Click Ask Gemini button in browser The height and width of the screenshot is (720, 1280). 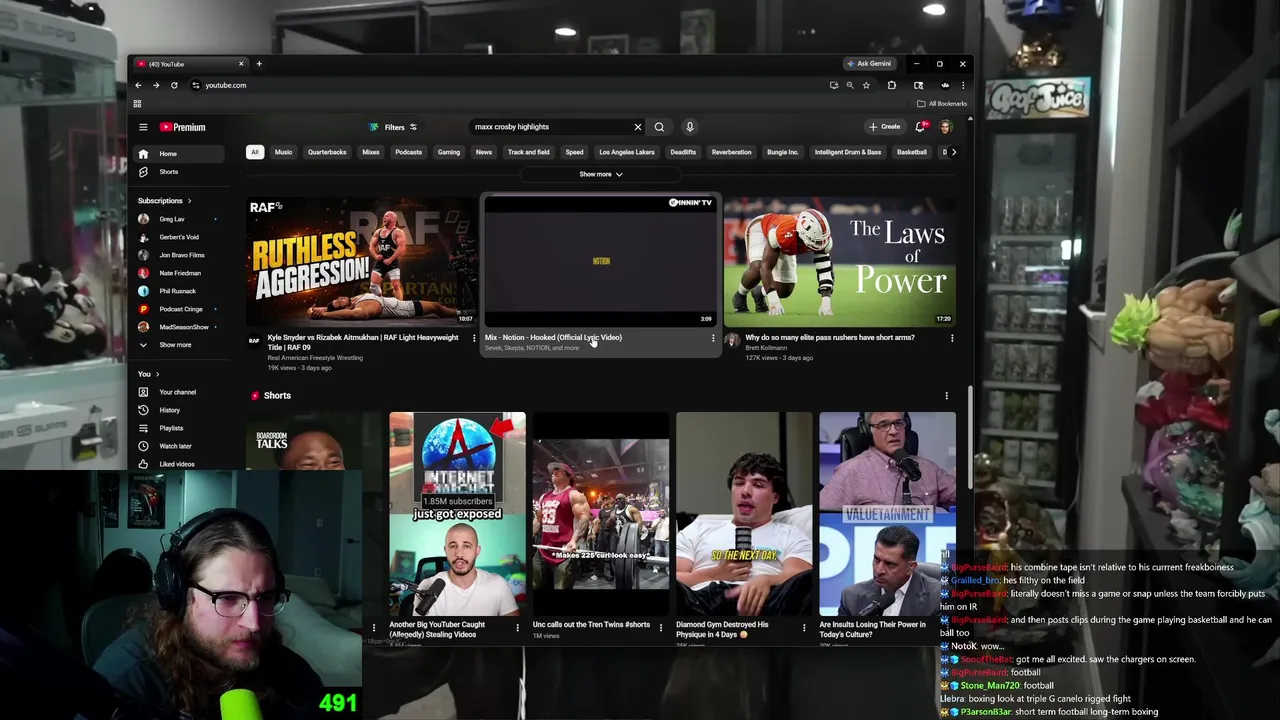(868, 64)
